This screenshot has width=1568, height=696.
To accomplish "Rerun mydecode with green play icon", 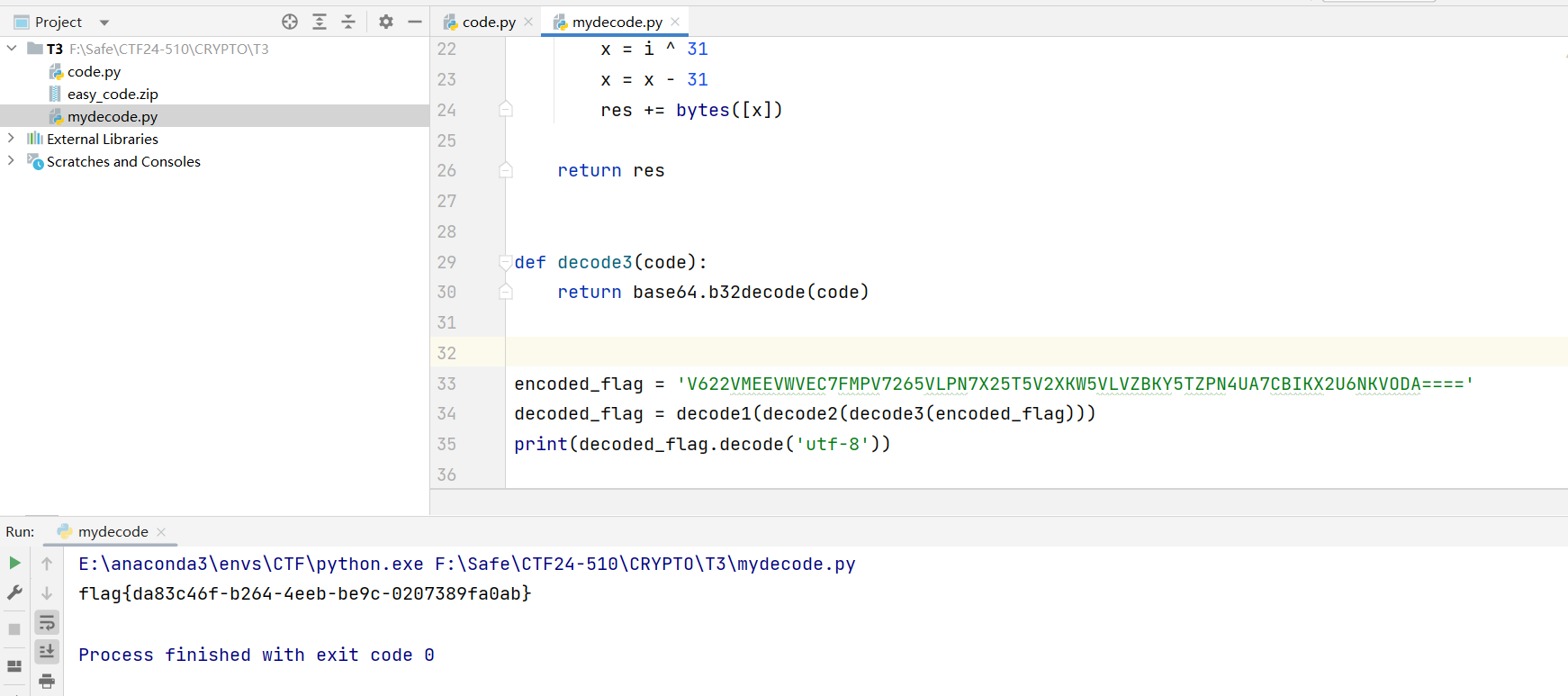I will pyautogui.click(x=14, y=563).
